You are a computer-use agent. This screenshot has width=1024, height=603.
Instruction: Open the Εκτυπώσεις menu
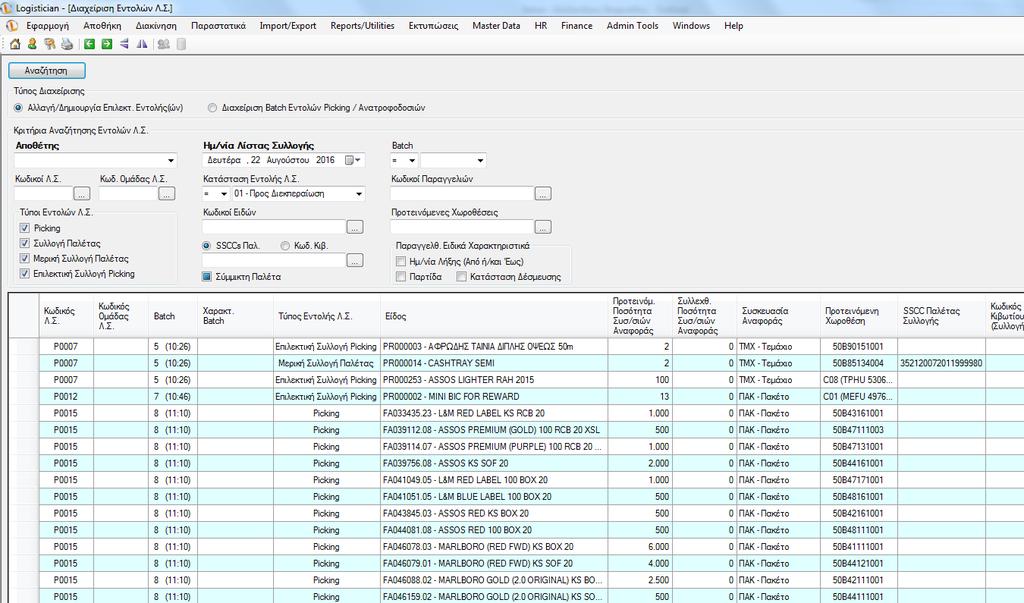pos(434,26)
